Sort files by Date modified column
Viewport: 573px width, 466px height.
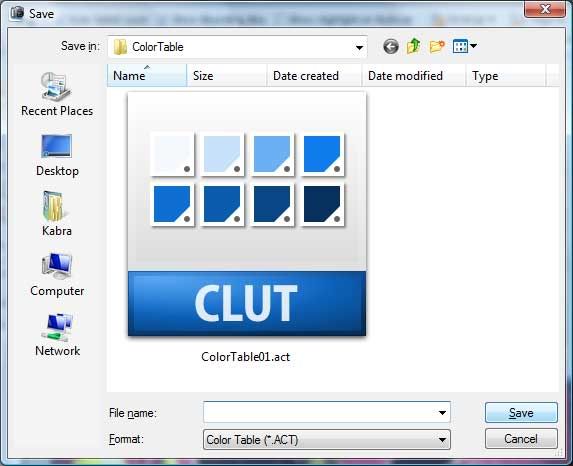click(414, 76)
